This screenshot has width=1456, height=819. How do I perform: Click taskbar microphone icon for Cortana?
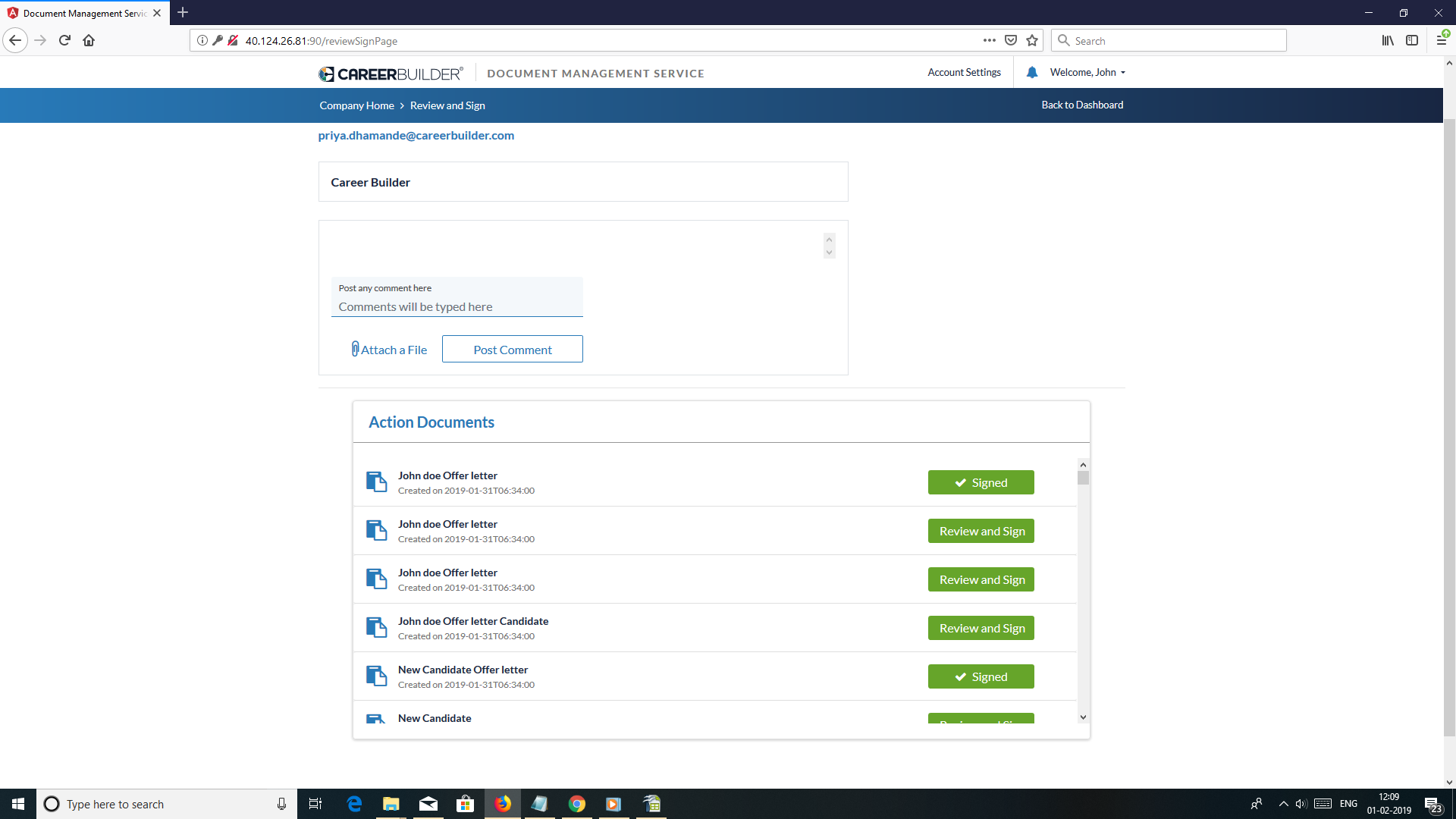tap(281, 804)
